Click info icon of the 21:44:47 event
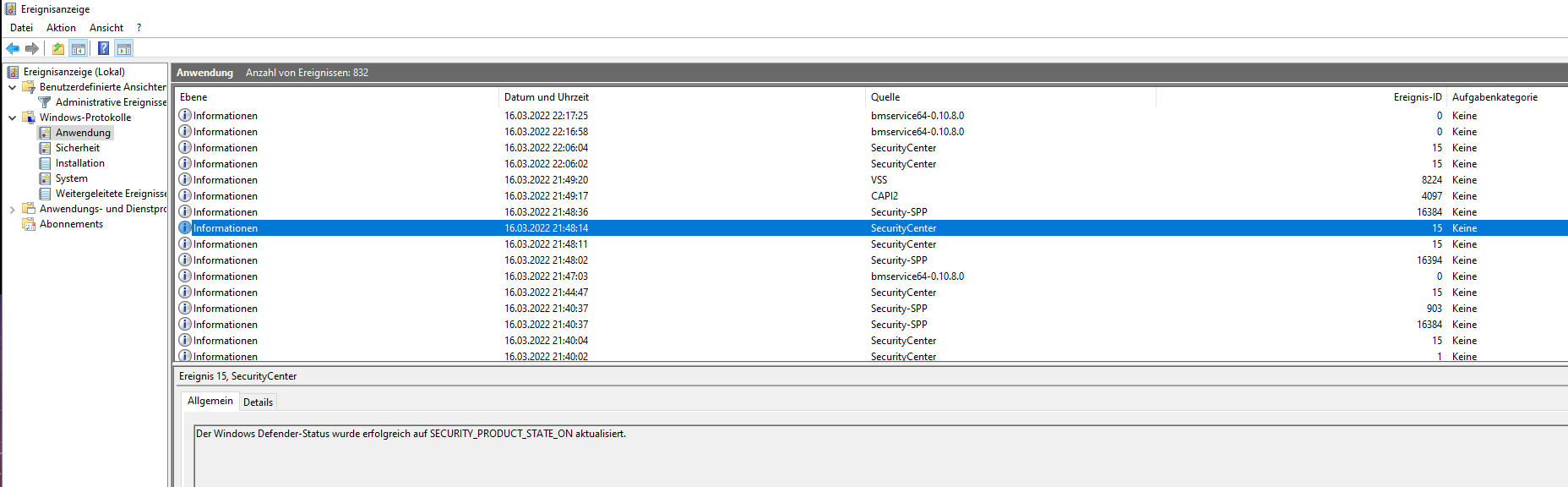 pyautogui.click(x=185, y=292)
